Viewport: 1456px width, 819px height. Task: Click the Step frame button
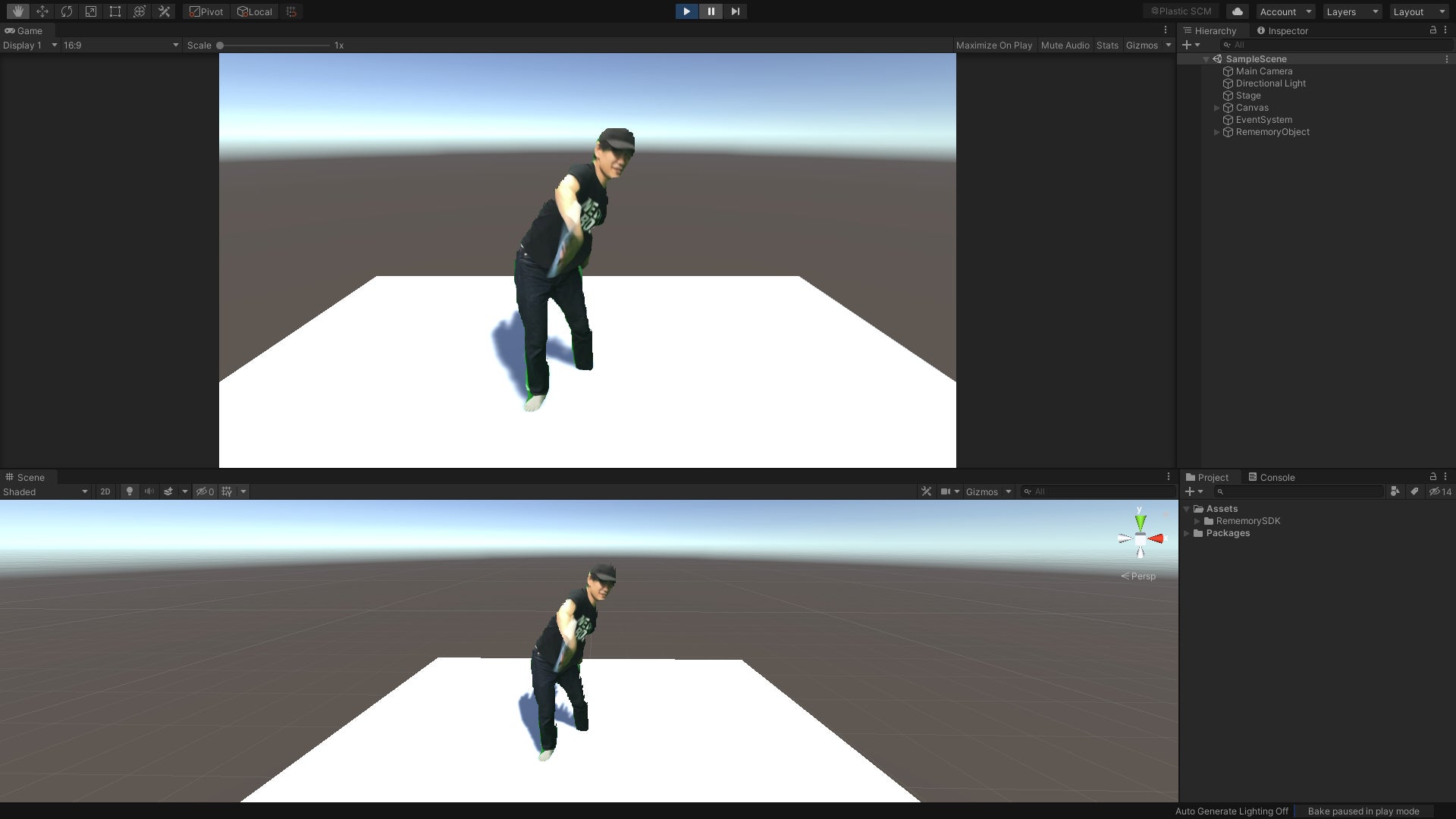pos(735,11)
